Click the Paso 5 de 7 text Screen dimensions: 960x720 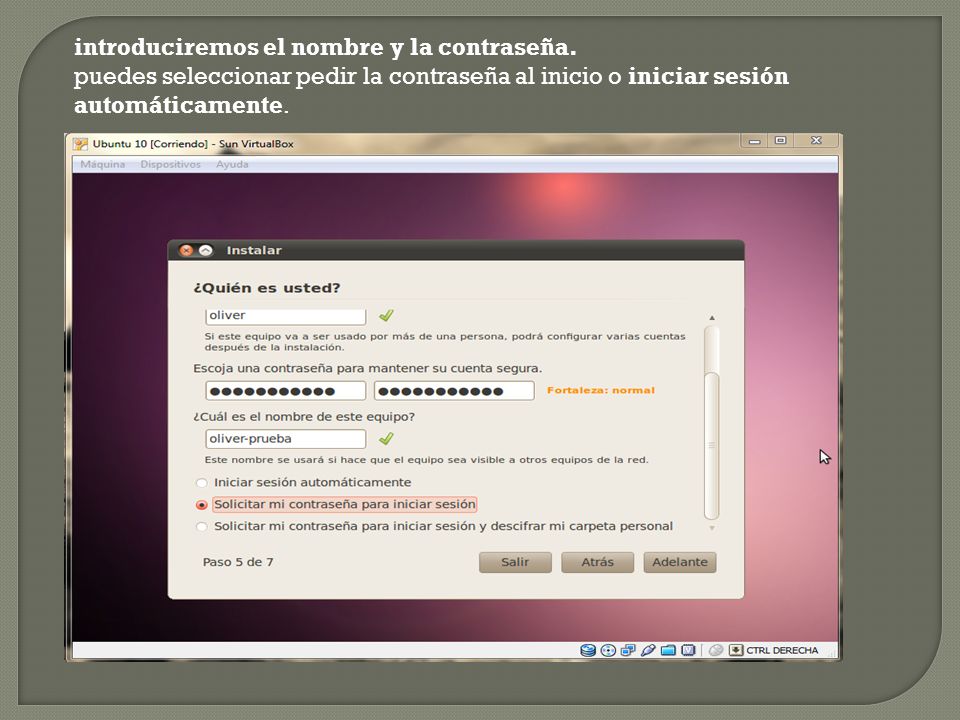coord(238,562)
